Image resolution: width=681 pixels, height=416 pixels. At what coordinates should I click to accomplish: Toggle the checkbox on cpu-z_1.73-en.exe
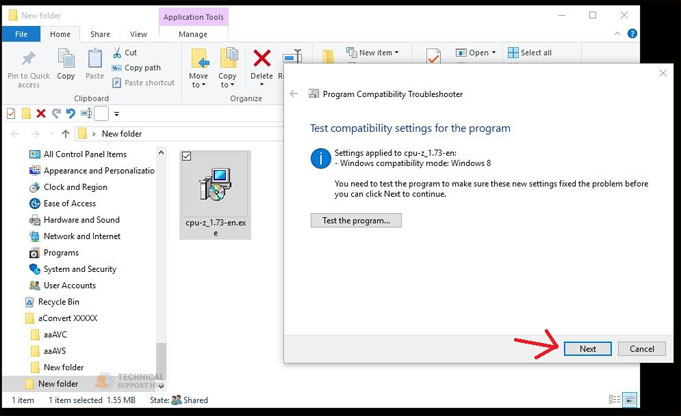click(187, 157)
